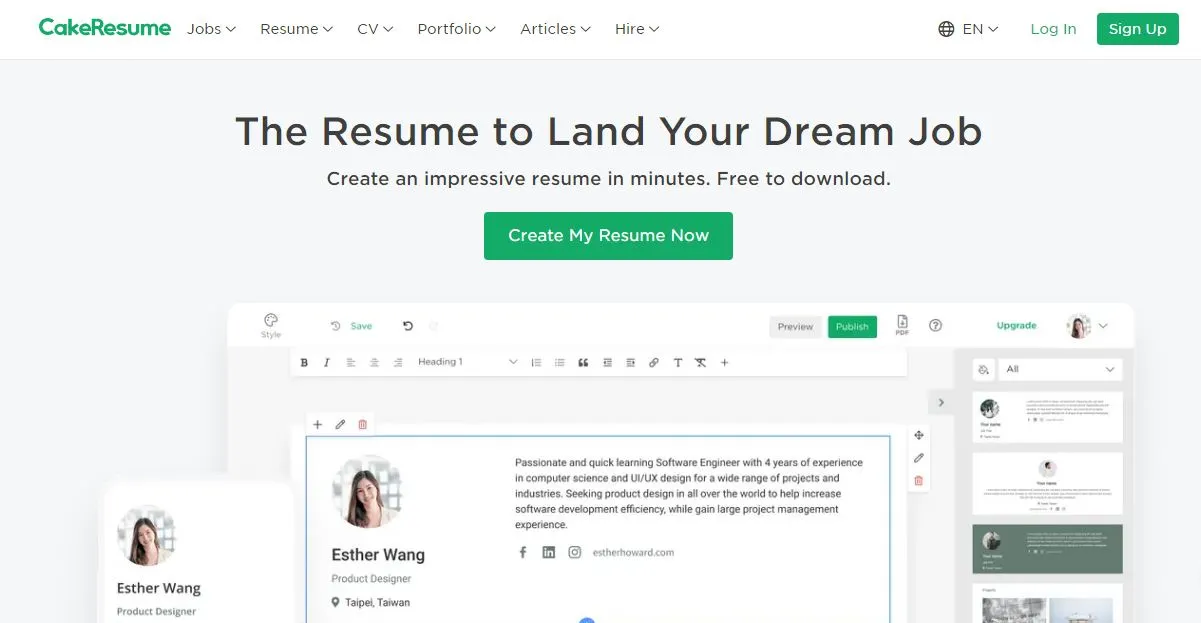
Task: Open the Jobs dropdown menu
Action: 211,29
